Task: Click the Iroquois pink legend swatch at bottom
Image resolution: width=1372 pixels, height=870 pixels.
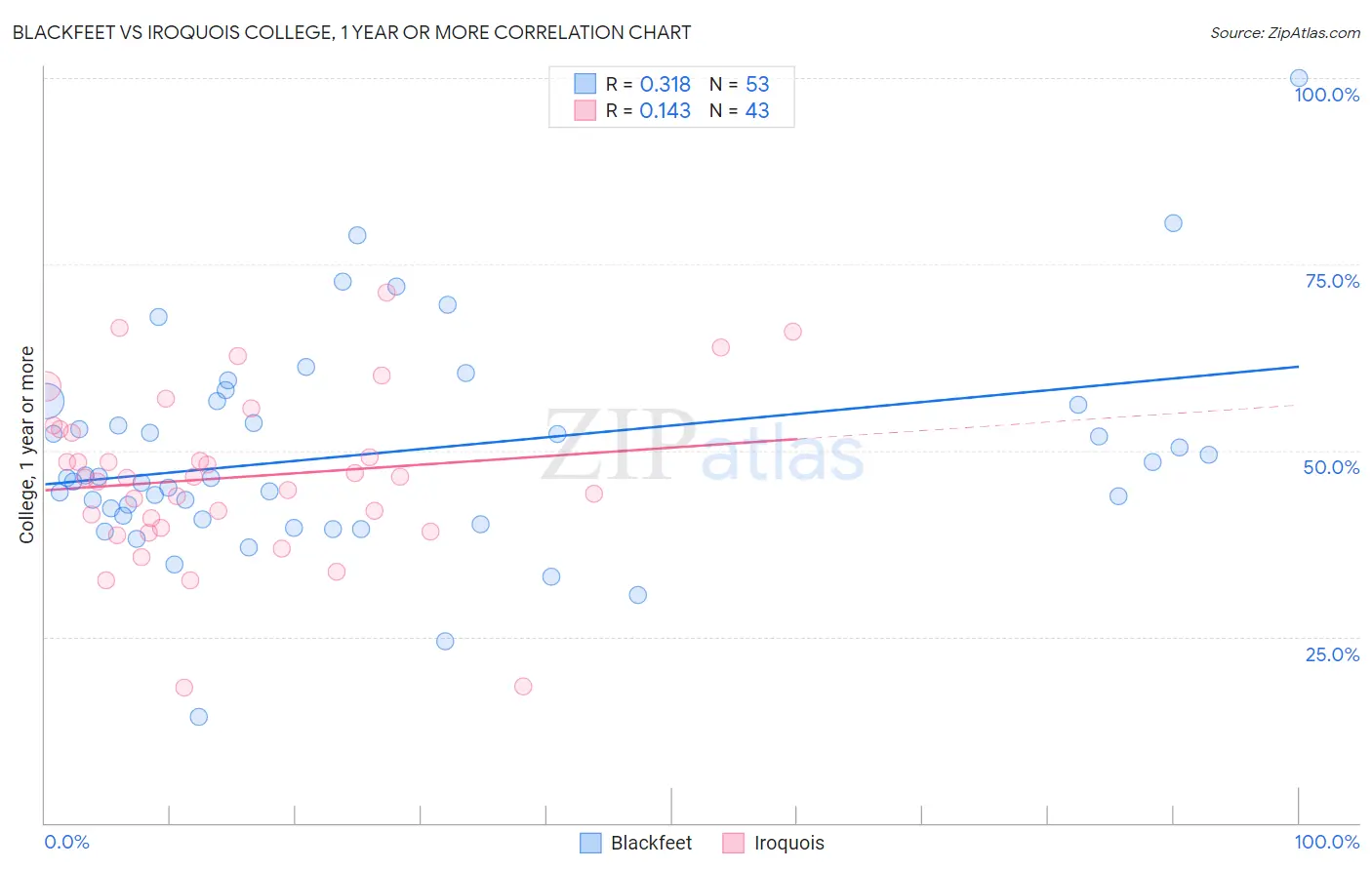Action: [734, 844]
